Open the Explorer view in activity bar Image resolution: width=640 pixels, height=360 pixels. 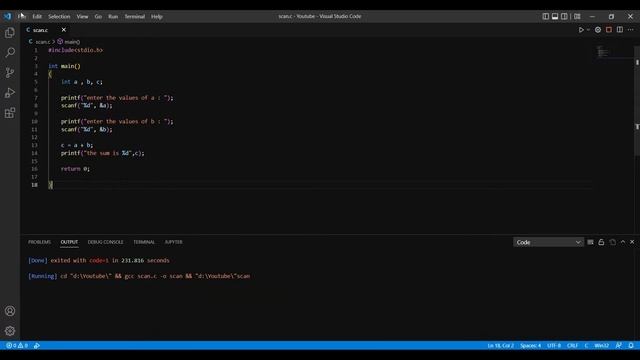[x=10, y=33]
